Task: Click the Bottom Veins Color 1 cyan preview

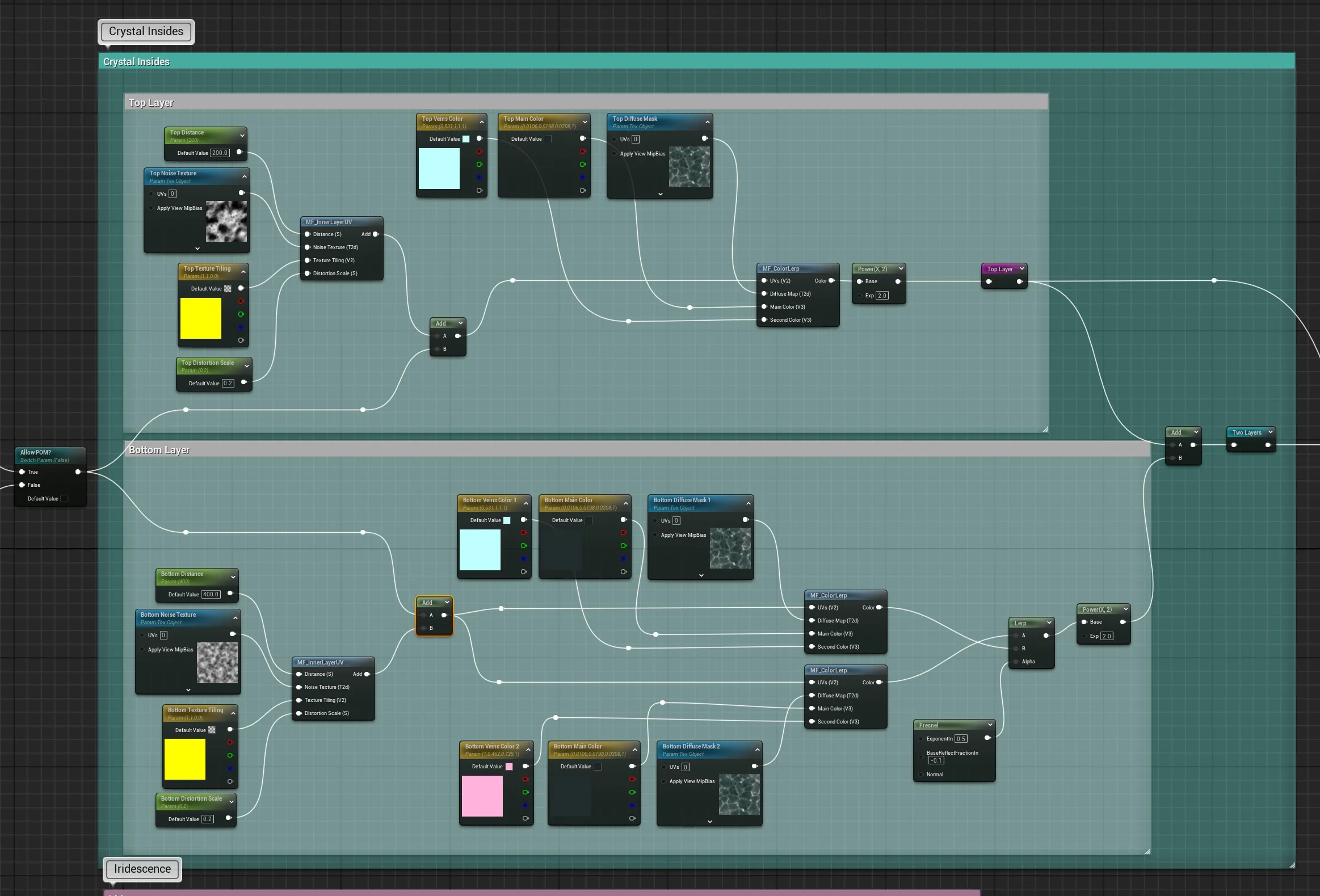Action: [x=480, y=550]
